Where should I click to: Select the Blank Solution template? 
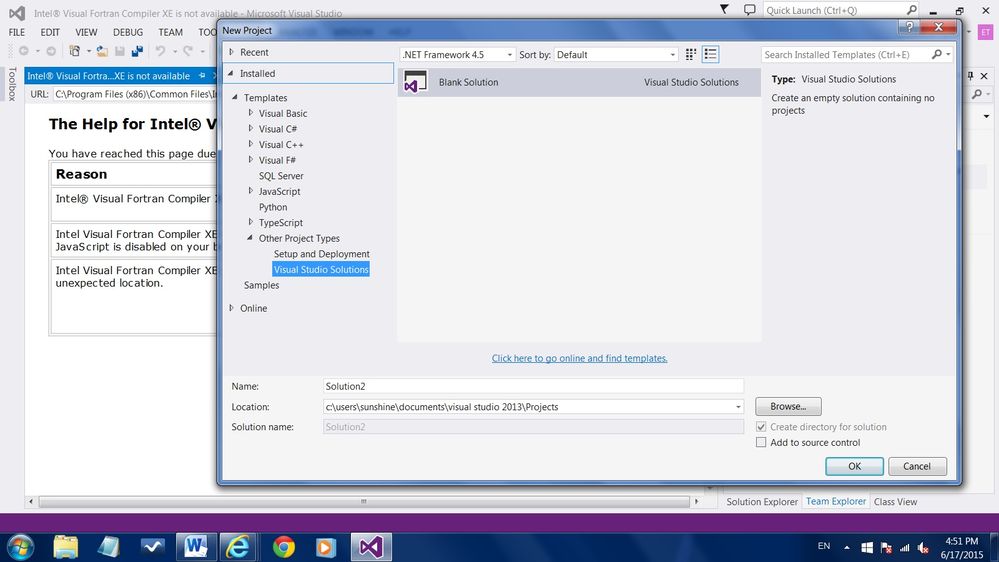[579, 82]
